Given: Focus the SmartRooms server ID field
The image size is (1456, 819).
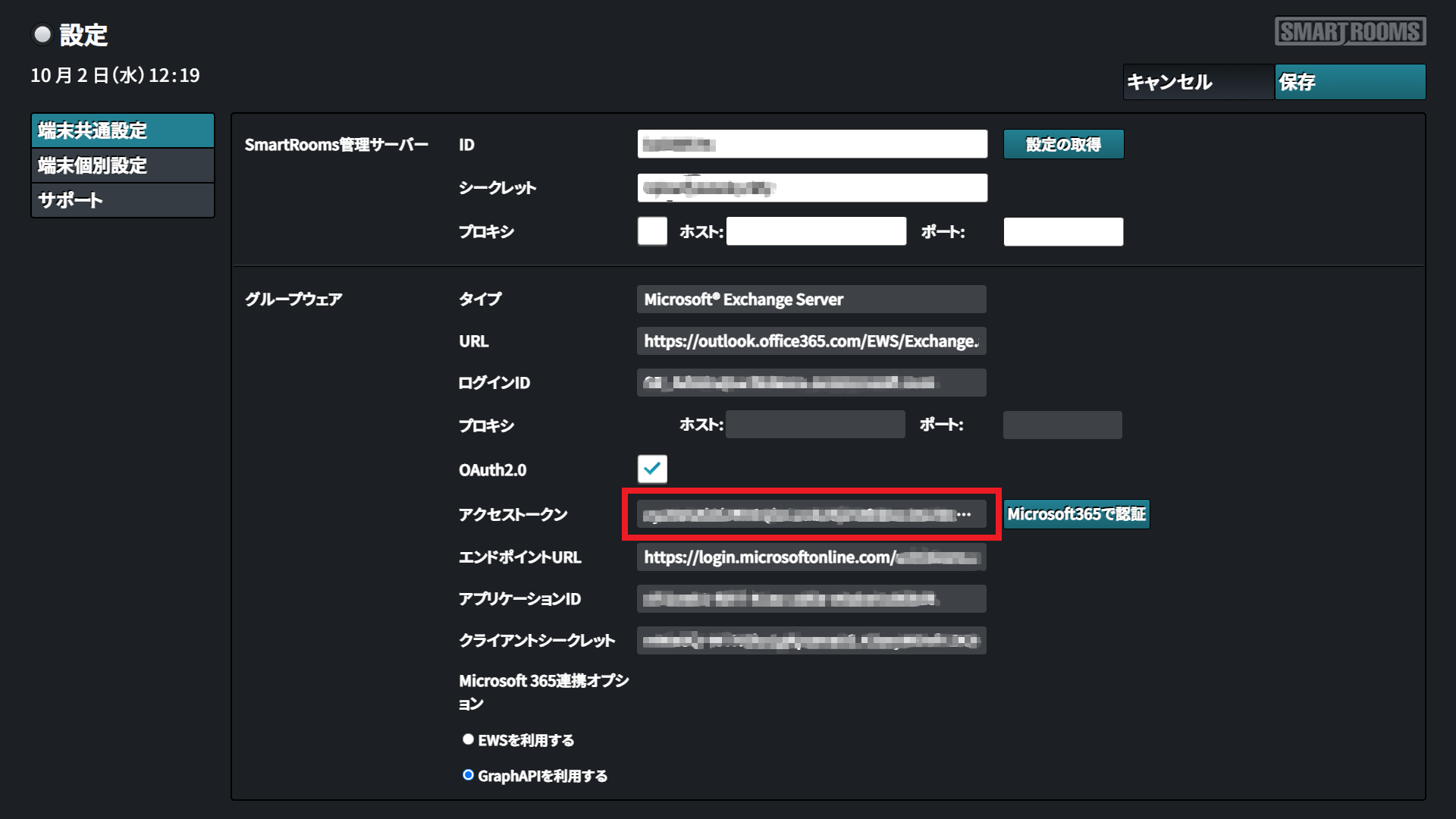Looking at the screenshot, I should 812,144.
